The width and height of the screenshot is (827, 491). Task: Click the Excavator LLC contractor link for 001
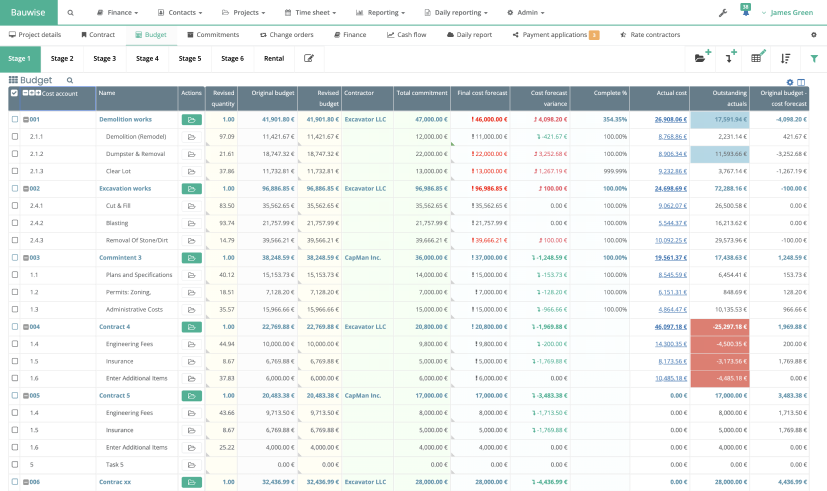coord(365,119)
